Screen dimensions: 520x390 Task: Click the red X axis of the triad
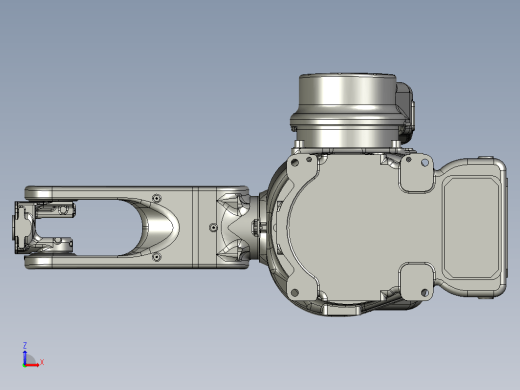coord(32,365)
